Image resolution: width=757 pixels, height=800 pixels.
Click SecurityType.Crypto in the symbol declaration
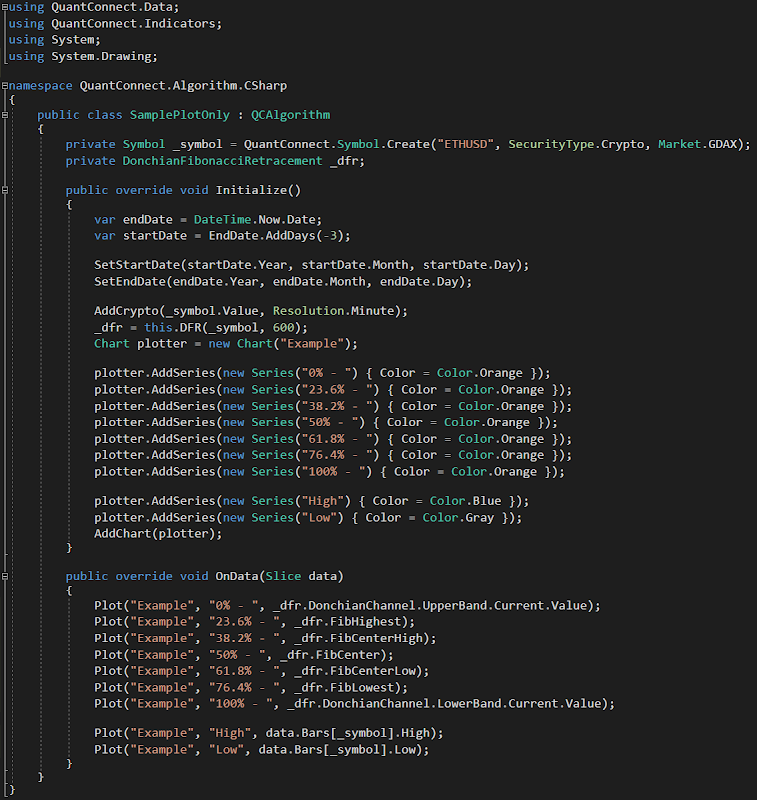tap(576, 144)
